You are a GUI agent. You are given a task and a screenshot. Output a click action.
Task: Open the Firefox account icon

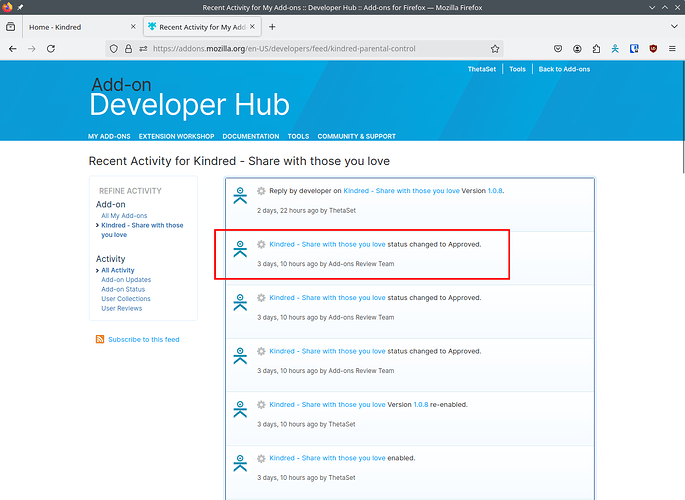click(x=577, y=49)
